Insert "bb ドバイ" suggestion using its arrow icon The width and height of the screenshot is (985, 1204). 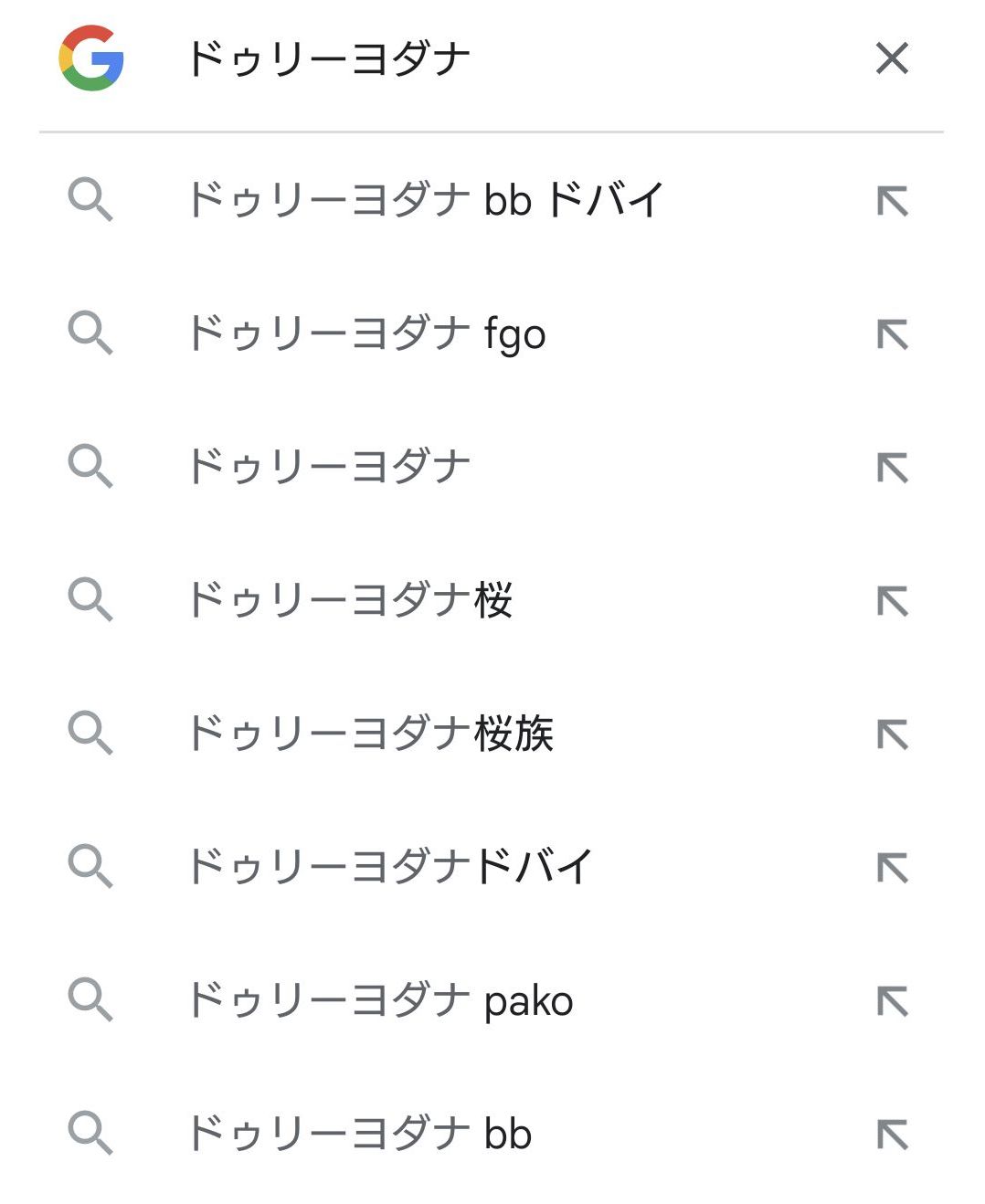coord(892,201)
